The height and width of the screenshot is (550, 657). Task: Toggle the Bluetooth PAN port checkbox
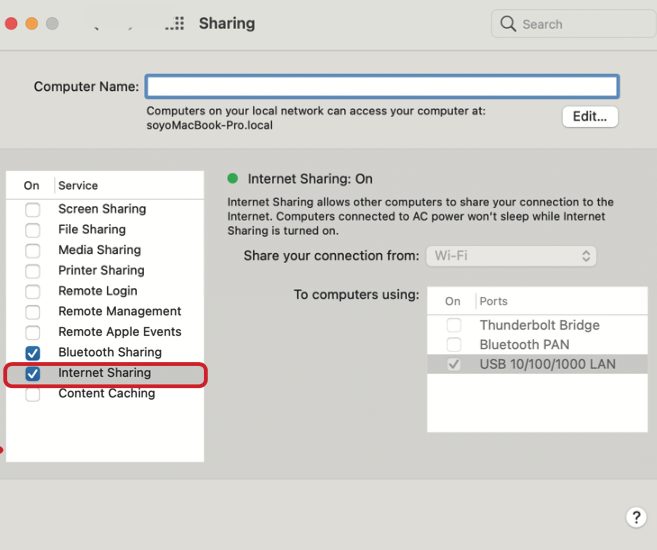(x=454, y=345)
